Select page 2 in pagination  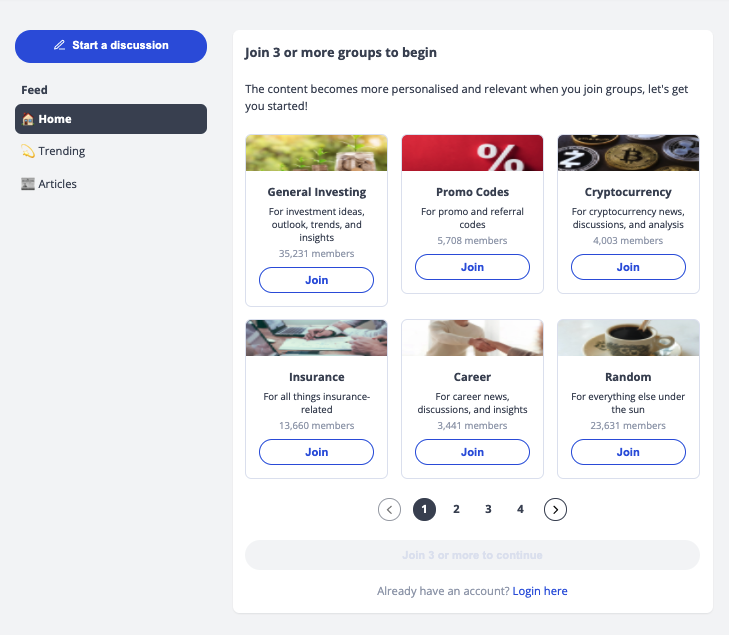point(457,509)
